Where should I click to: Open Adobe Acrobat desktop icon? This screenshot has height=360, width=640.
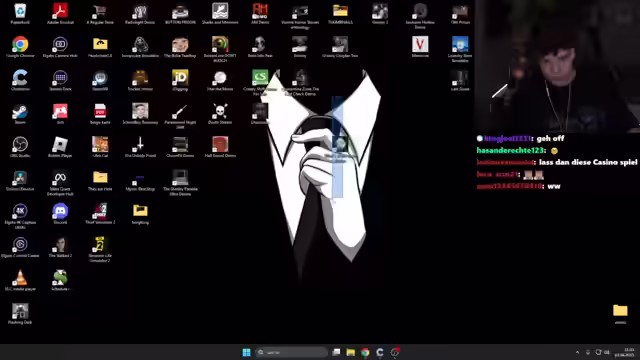point(60,13)
